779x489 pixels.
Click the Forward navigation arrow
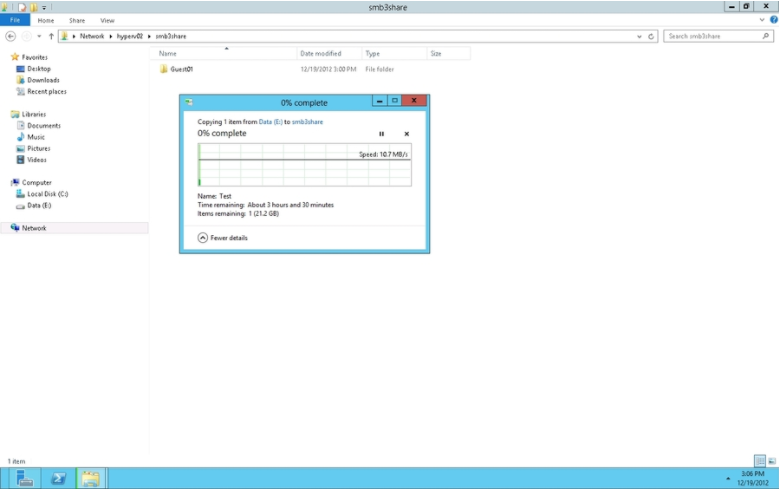click(27, 36)
